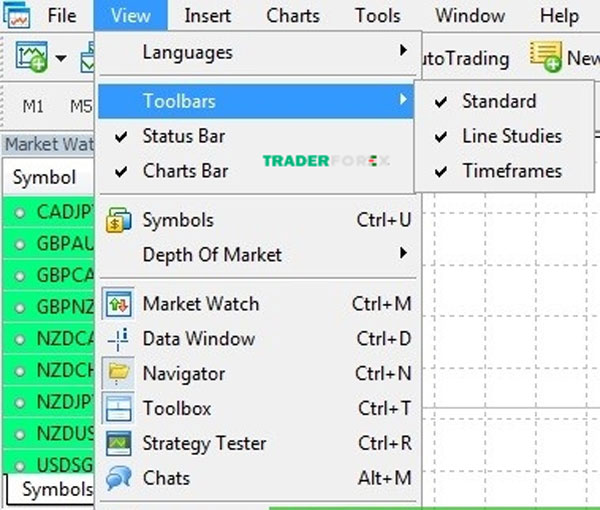600x510 pixels.
Task: Open the Window menu
Action: (x=470, y=16)
